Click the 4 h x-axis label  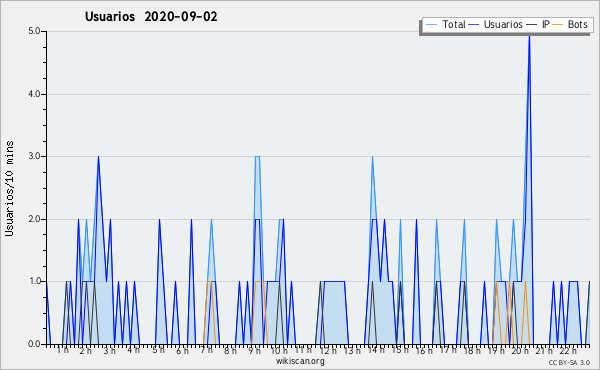click(x=133, y=350)
